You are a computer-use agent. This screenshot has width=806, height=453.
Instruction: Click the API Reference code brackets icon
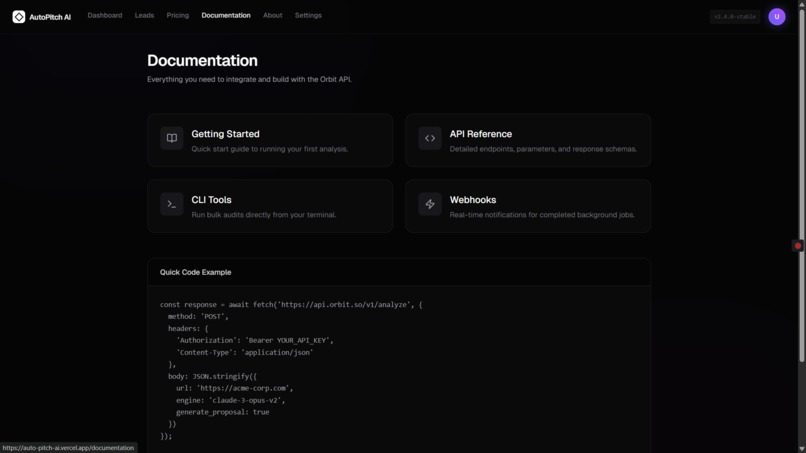click(430, 138)
